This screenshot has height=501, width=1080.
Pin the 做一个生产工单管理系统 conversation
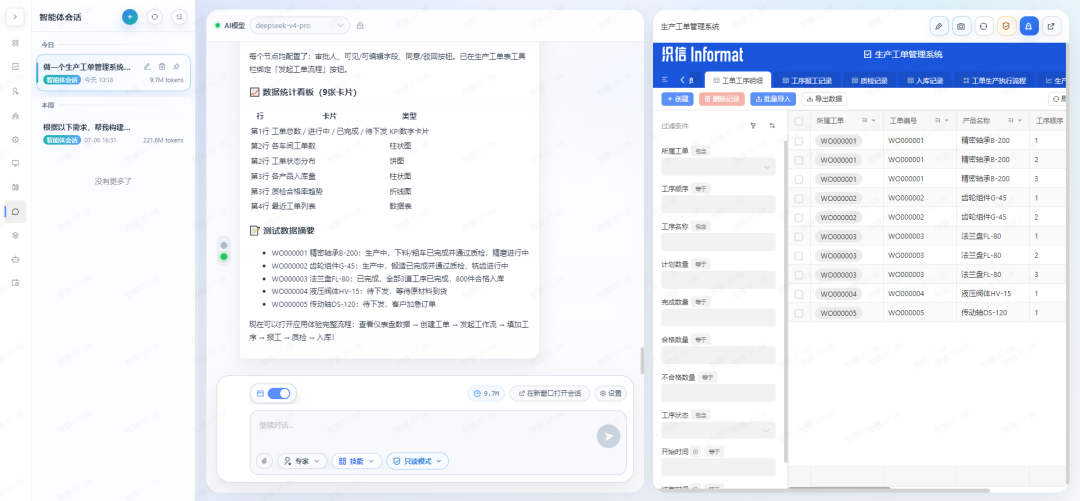pyautogui.click(x=177, y=67)
